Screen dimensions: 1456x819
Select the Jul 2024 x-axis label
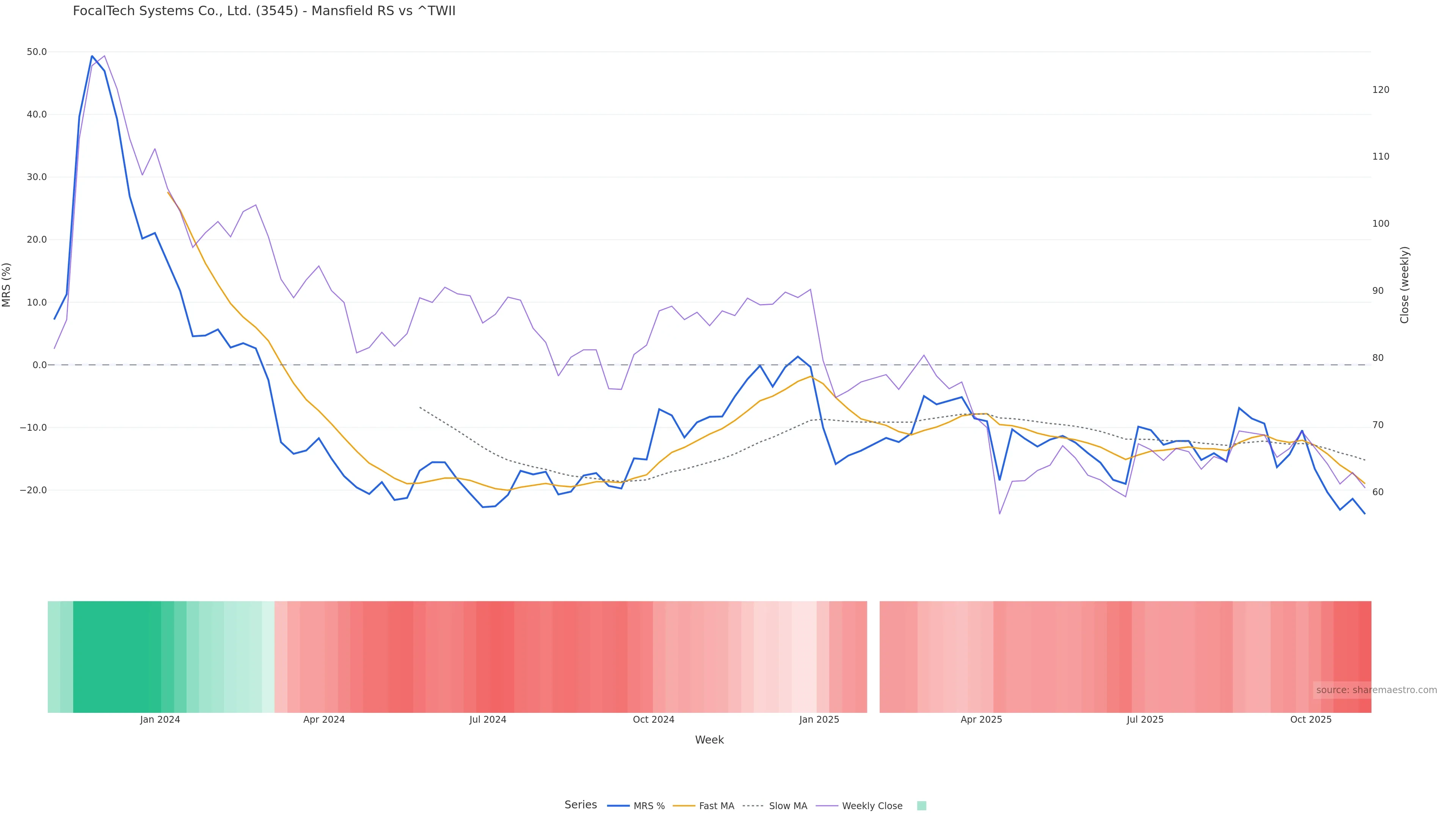(488, 720)
